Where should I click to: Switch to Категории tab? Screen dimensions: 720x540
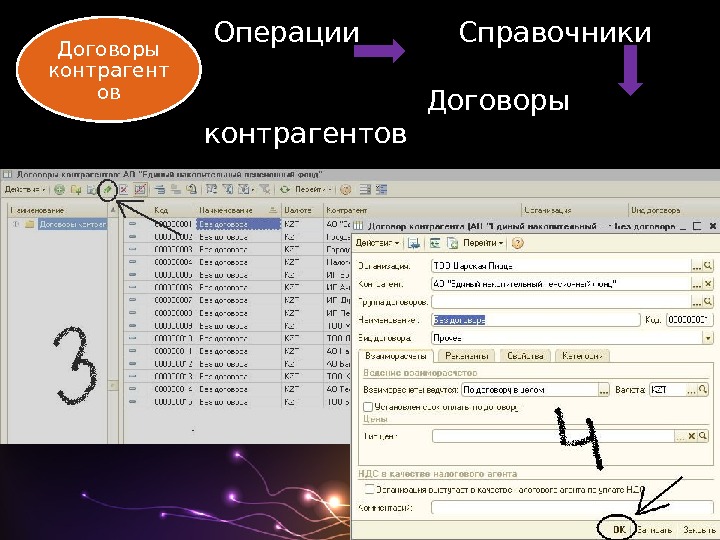(583, 356)
